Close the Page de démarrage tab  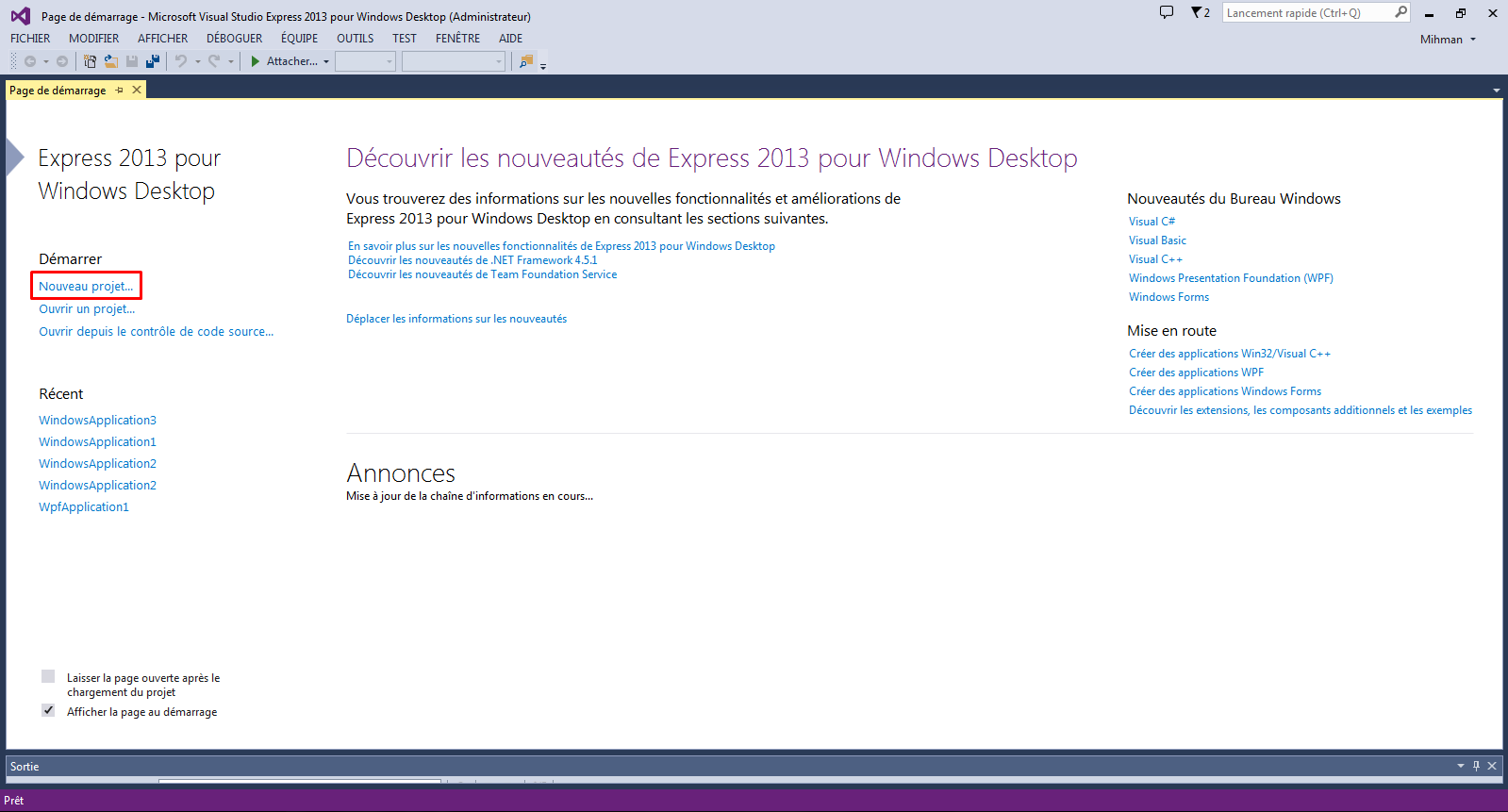point(137,90)
